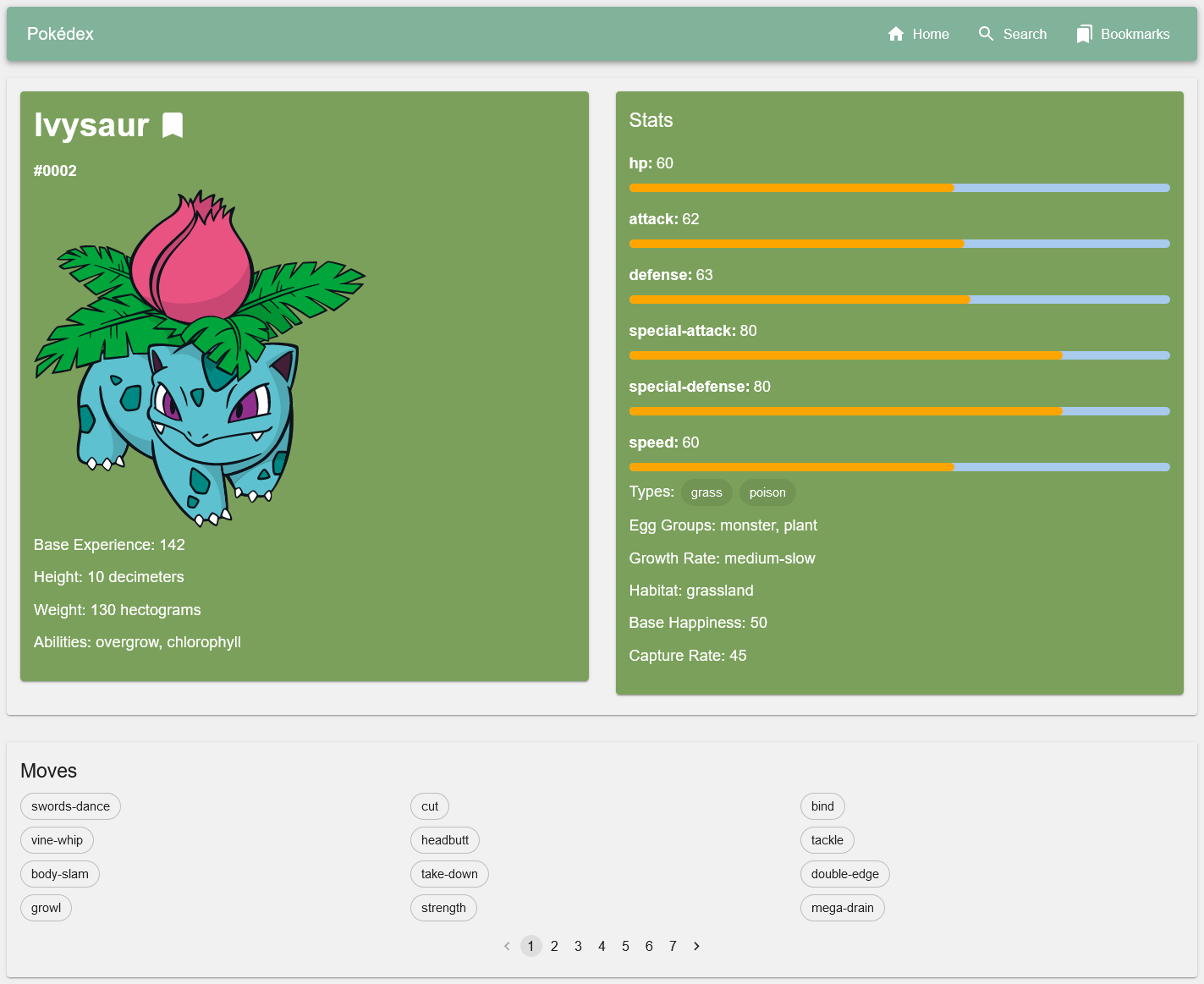The image size is (1204, 984).
Task: Click the Ivysaur name heading
Action: [x=91, y=125]
